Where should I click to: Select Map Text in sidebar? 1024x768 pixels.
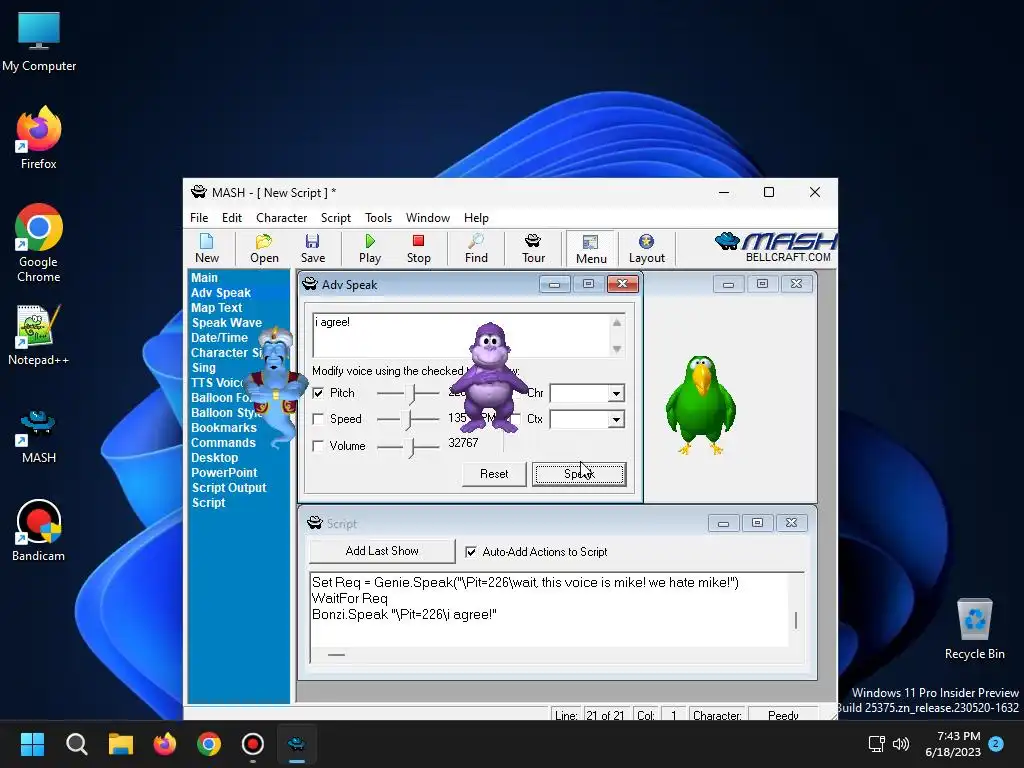[x=216, y=308]
